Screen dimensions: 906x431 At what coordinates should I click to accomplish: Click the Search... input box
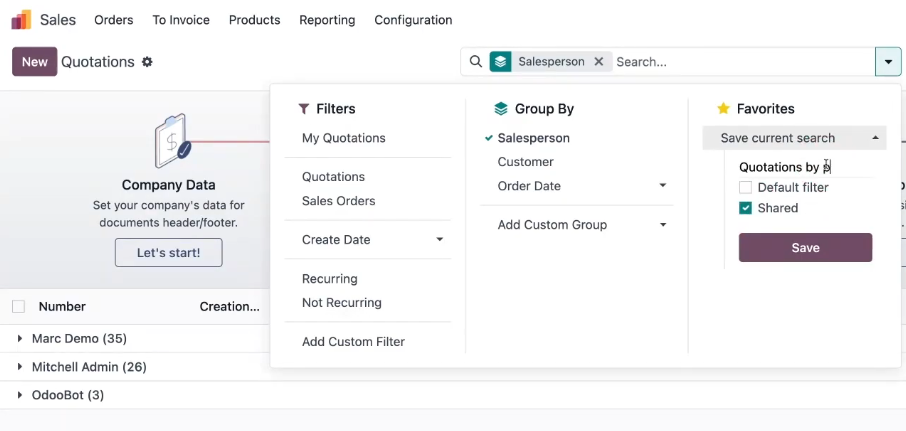pos(744,62)
